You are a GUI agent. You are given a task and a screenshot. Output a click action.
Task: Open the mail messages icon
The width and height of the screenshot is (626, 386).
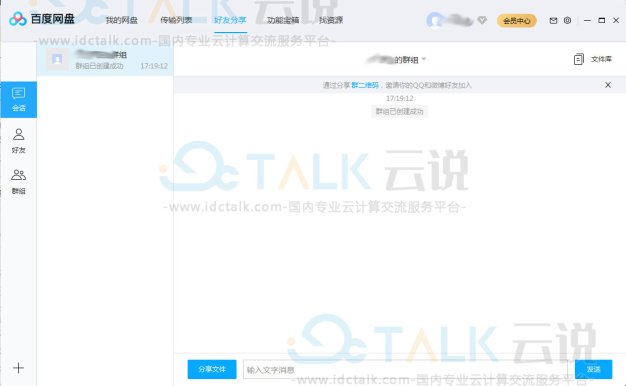(x=553, y=20)
